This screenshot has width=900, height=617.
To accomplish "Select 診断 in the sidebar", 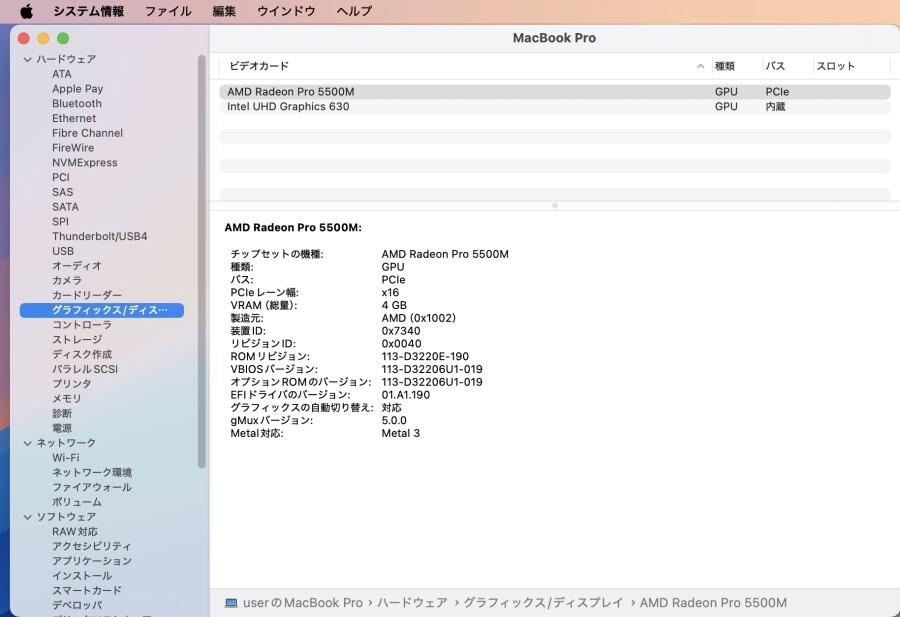I will coord(62,413).
